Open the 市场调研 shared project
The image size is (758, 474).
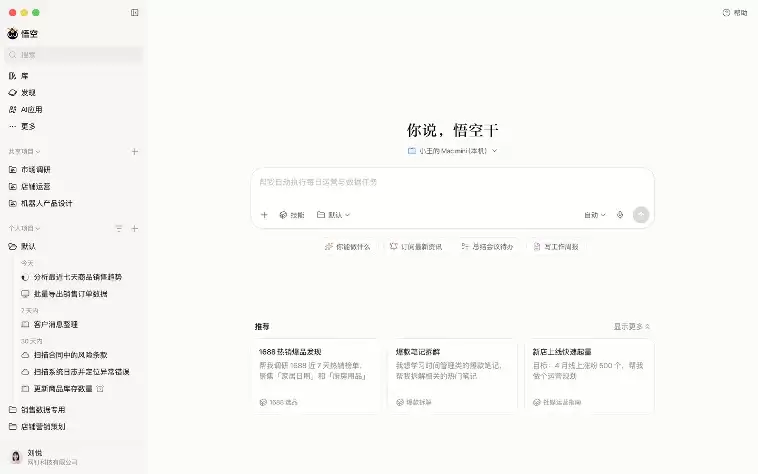(73, 170)
